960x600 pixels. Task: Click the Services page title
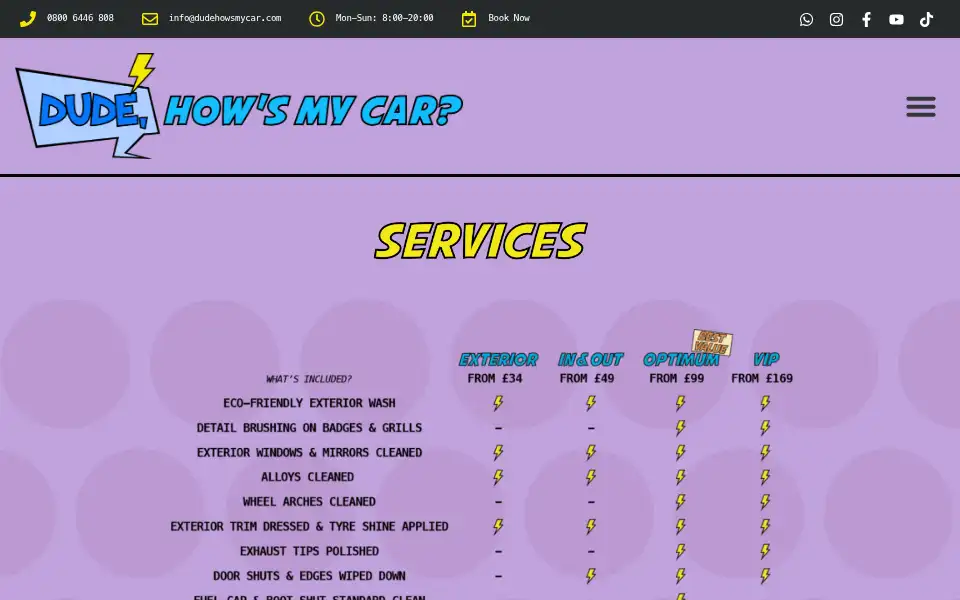[480, 241]
